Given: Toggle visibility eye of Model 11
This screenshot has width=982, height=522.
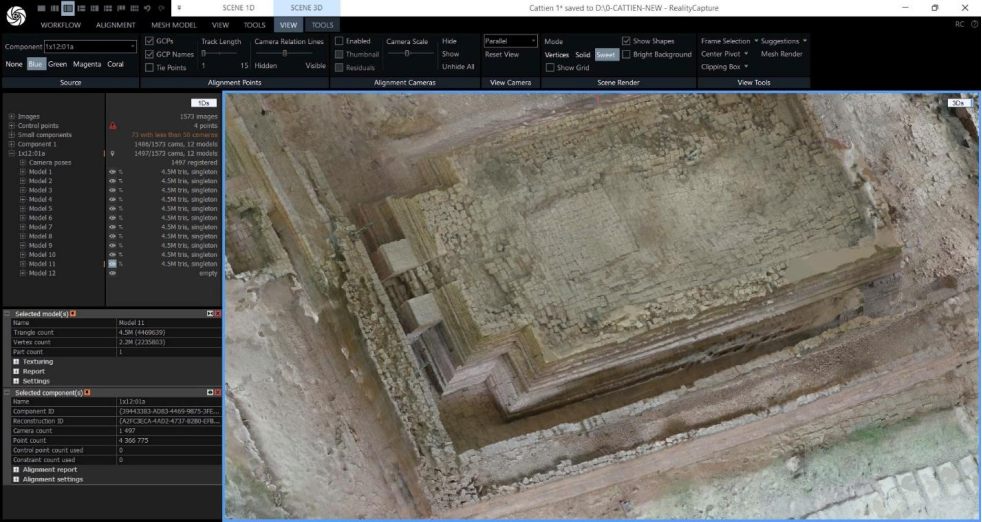Looking at the screenshot, I should click(113, 264).
